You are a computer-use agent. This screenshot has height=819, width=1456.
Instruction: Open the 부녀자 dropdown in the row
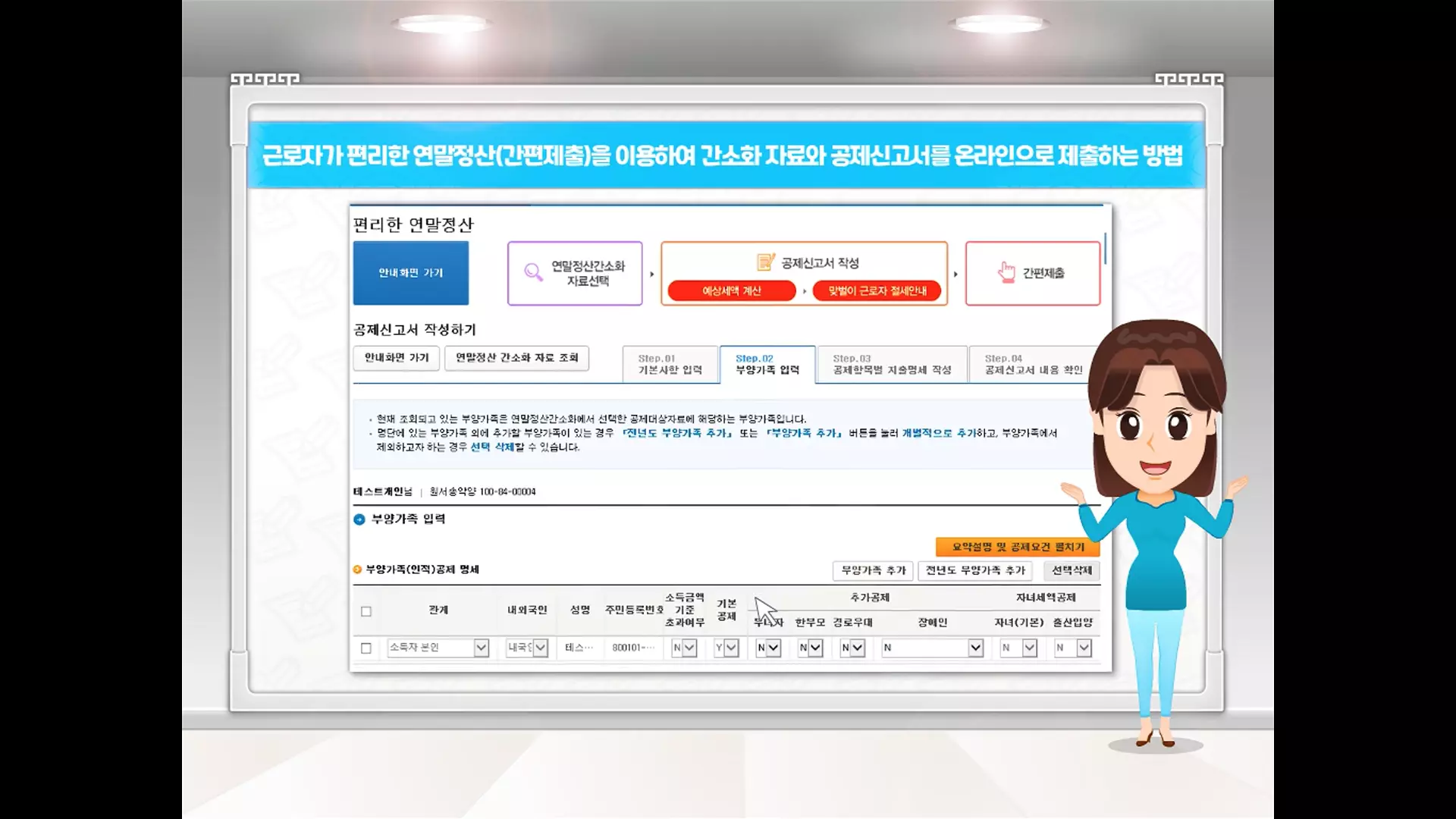click(768, 648)
